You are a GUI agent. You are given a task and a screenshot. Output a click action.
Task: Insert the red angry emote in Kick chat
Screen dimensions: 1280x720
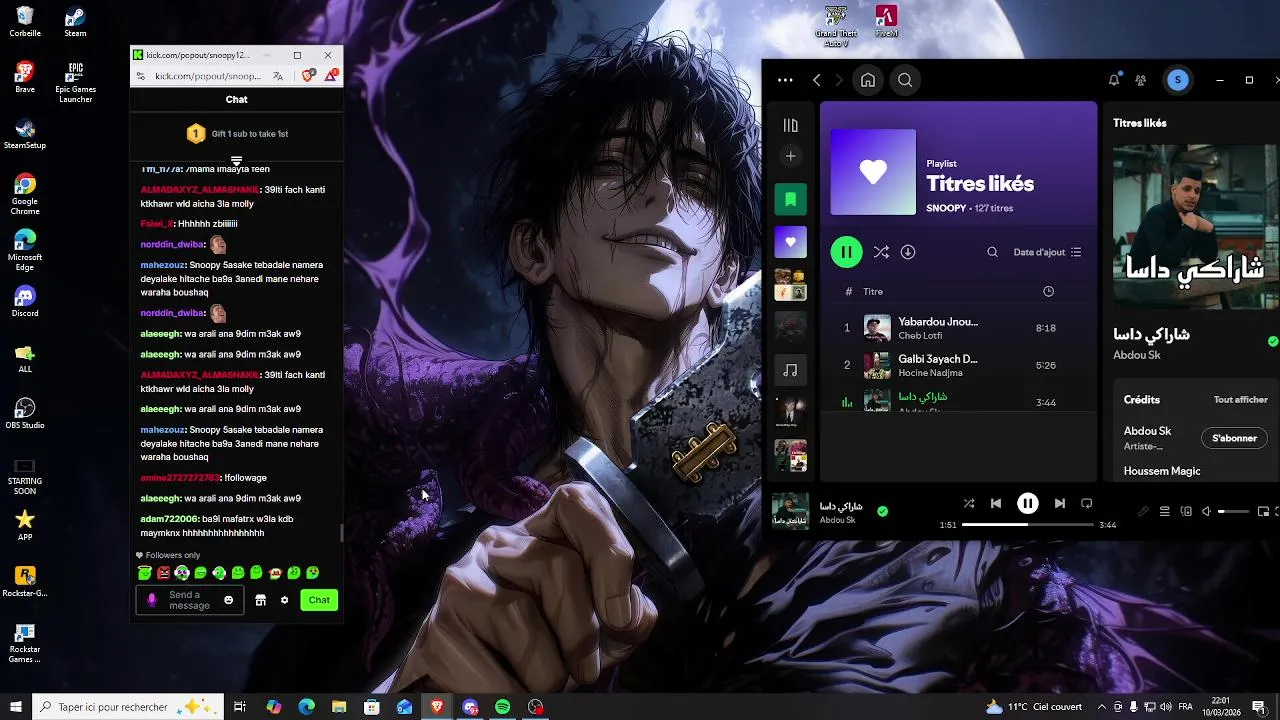click(x=163, y=573)
